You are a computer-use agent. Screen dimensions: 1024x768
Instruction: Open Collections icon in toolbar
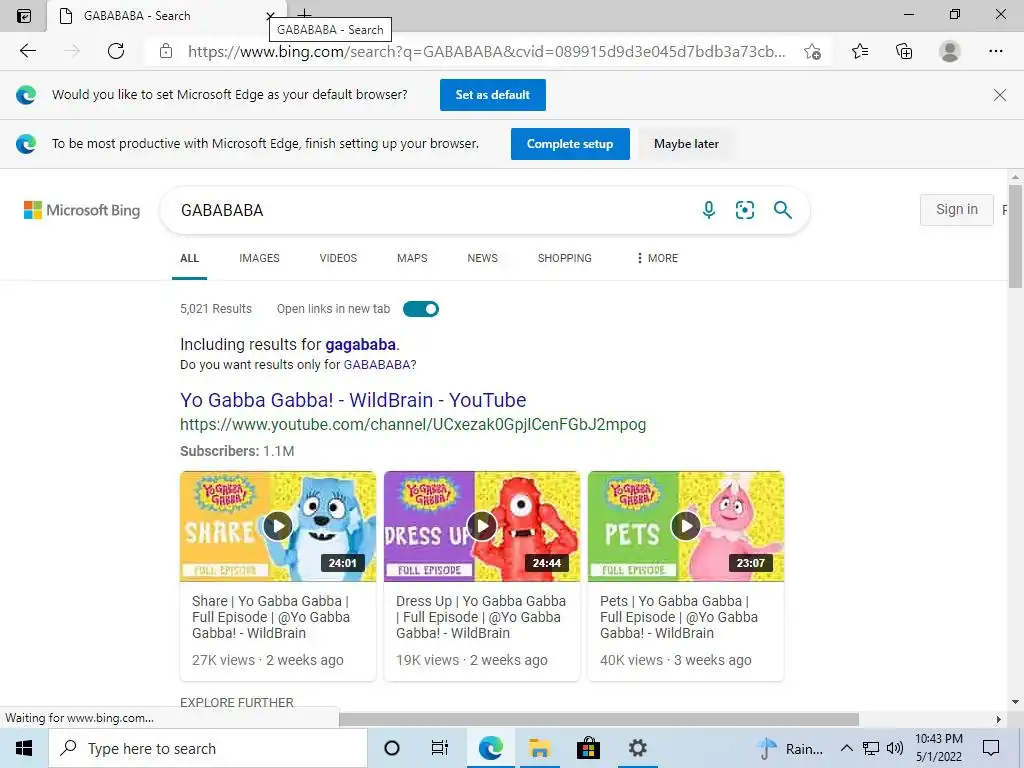tap(904, 51)
